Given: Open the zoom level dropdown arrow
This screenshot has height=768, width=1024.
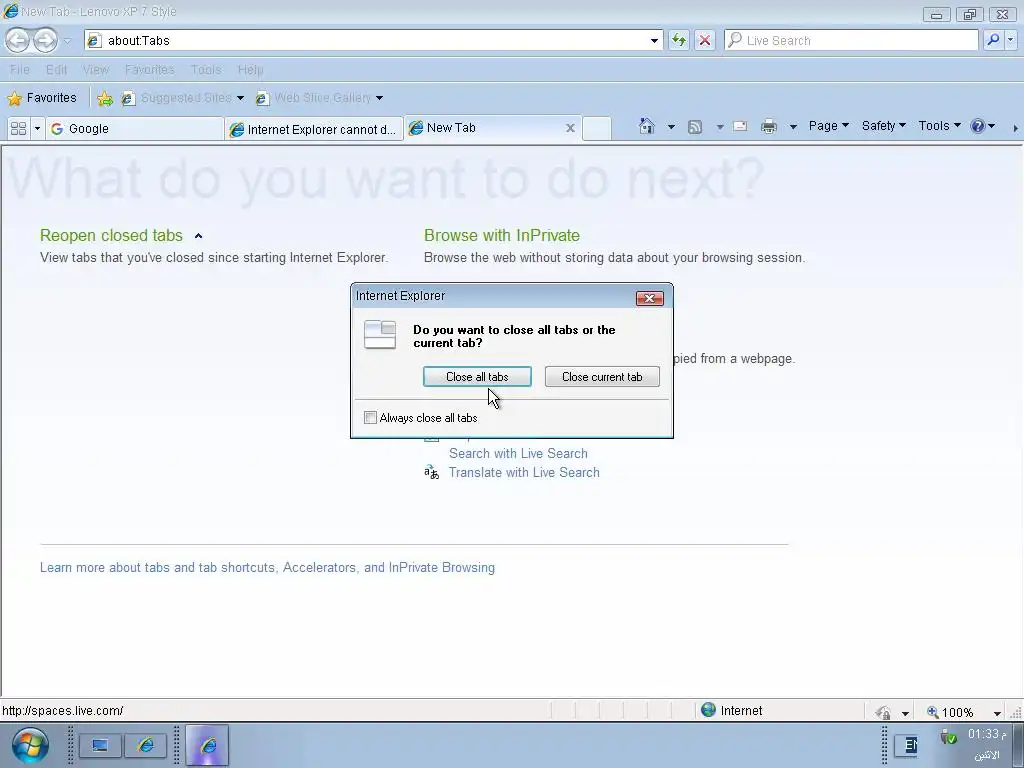Looking at the screenshot, I should [997, 712].
